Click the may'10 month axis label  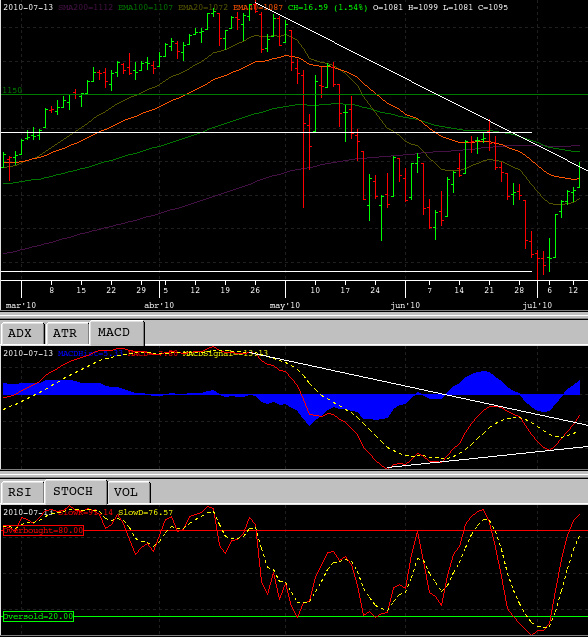point(285,305)
